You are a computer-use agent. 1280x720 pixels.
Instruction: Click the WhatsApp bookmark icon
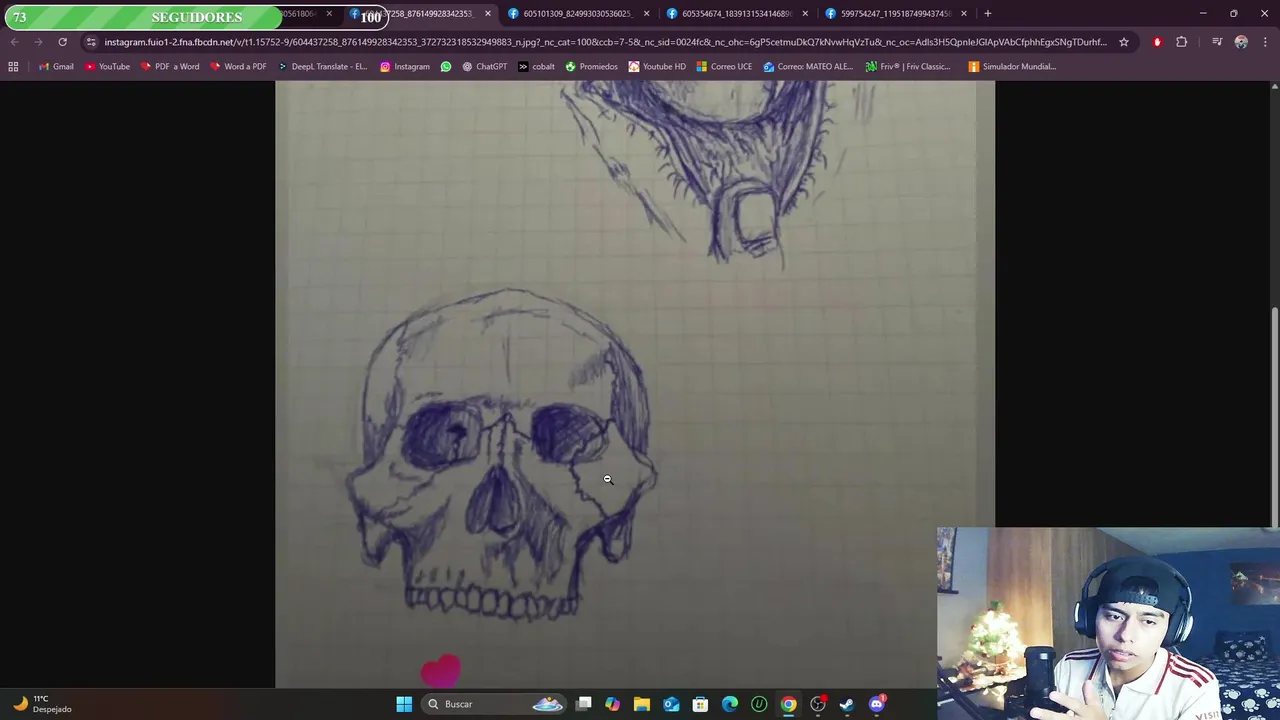446,66
